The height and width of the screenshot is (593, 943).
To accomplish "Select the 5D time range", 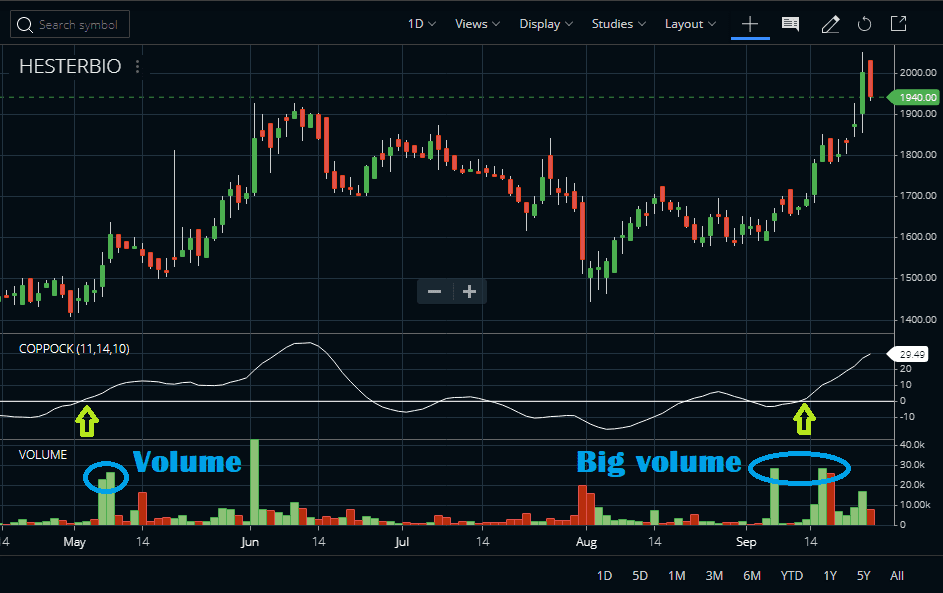I will coord(640,576).
